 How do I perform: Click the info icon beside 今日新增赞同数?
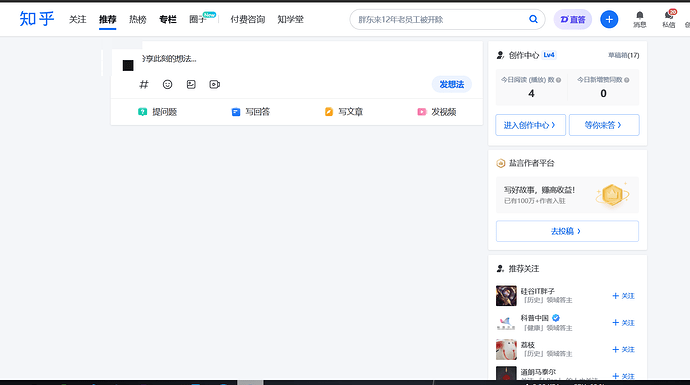[x=627, y=80]
